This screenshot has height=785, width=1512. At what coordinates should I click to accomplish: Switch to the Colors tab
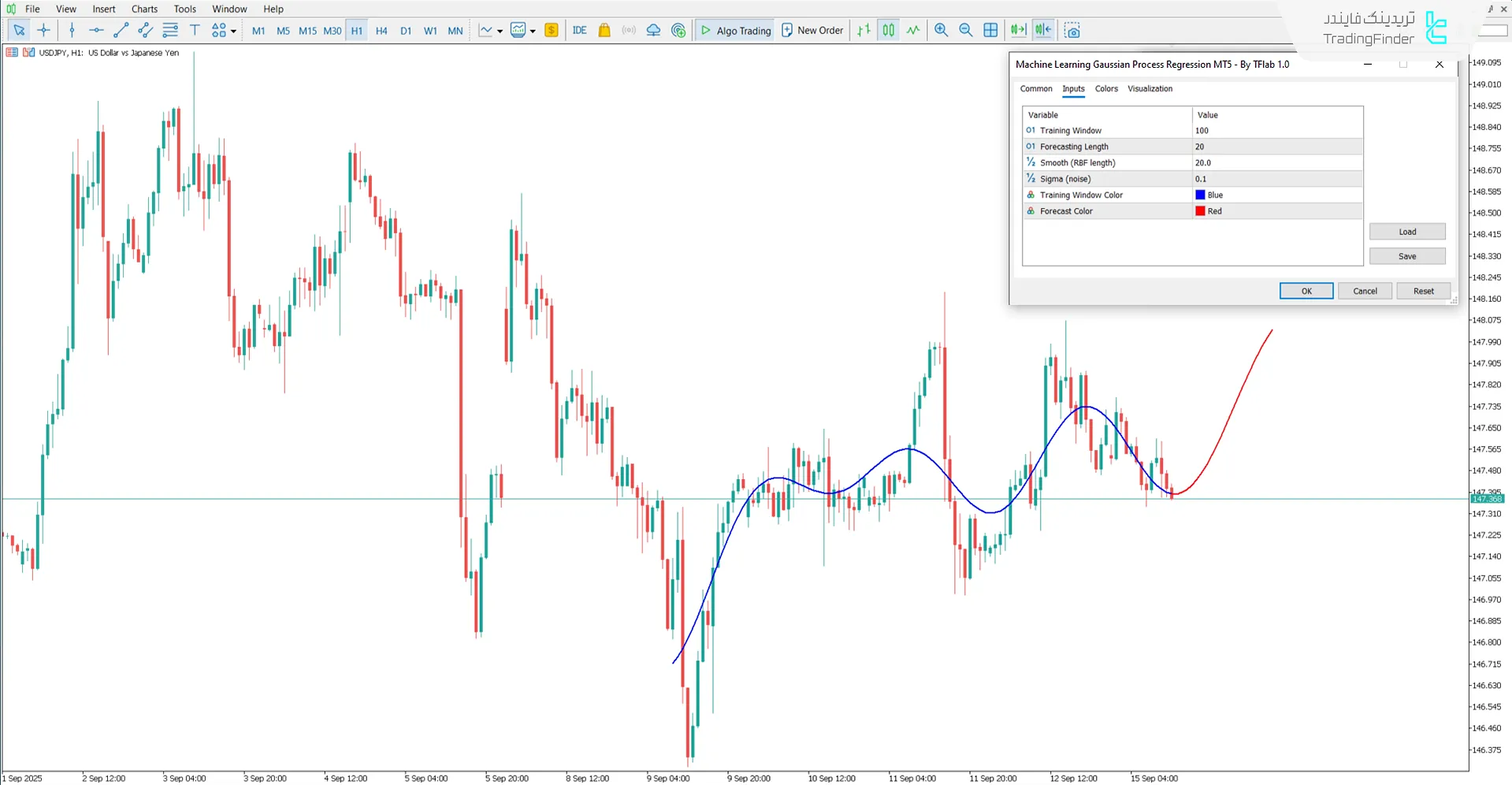coord(1105,89)
